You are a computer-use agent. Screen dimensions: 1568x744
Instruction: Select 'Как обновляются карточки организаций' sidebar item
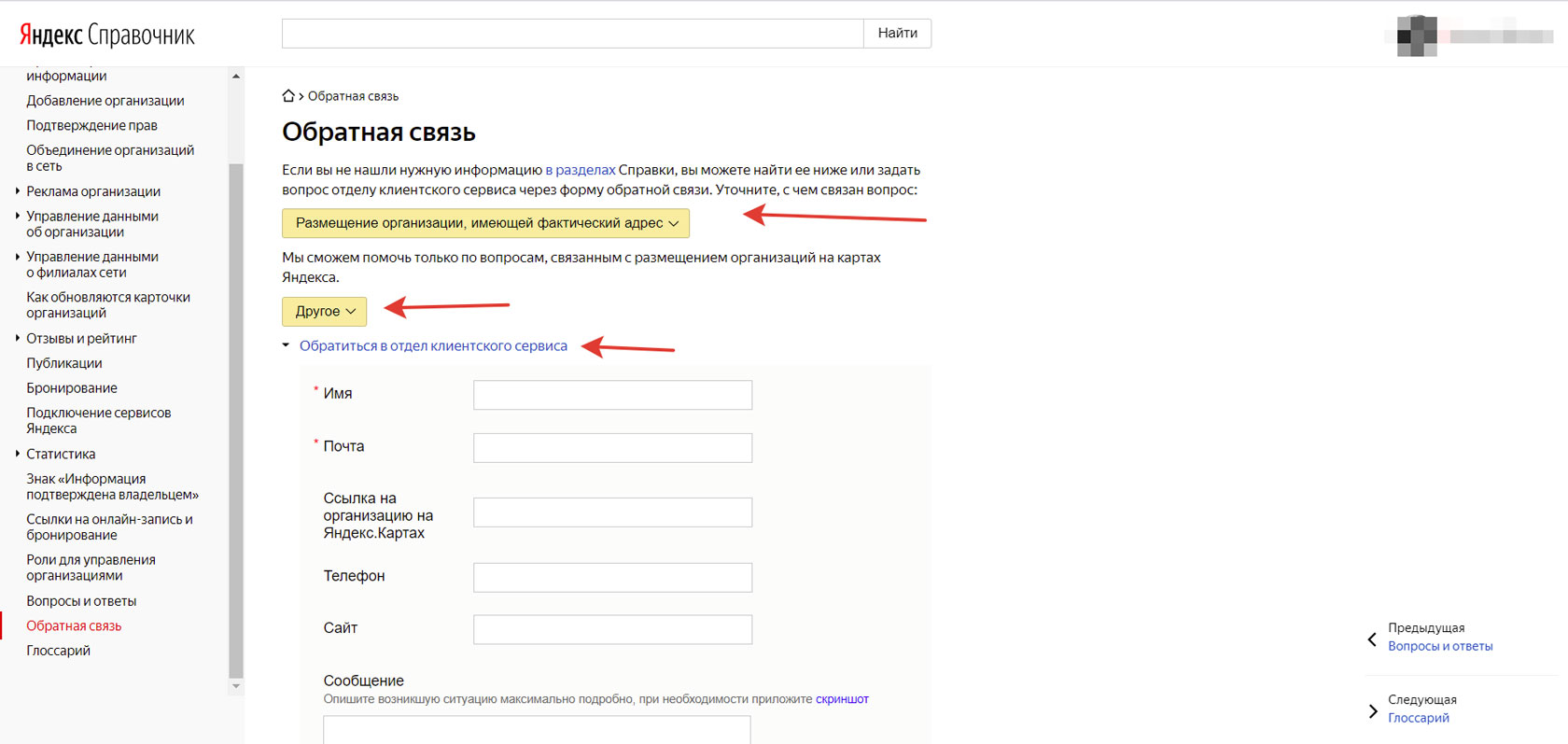108,305
